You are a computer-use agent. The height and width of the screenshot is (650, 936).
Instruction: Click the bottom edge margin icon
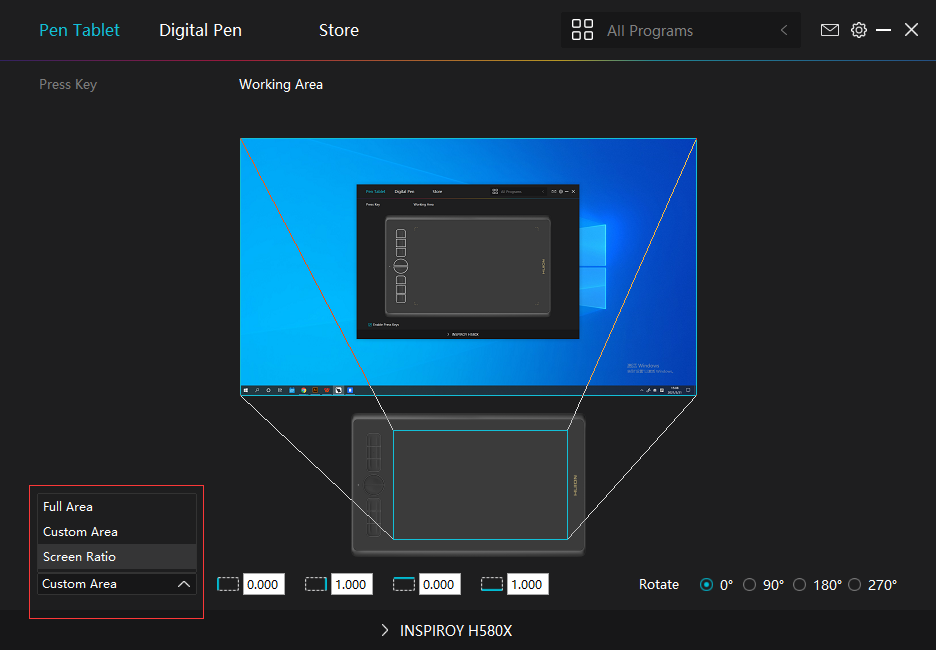tap(492, 584)
